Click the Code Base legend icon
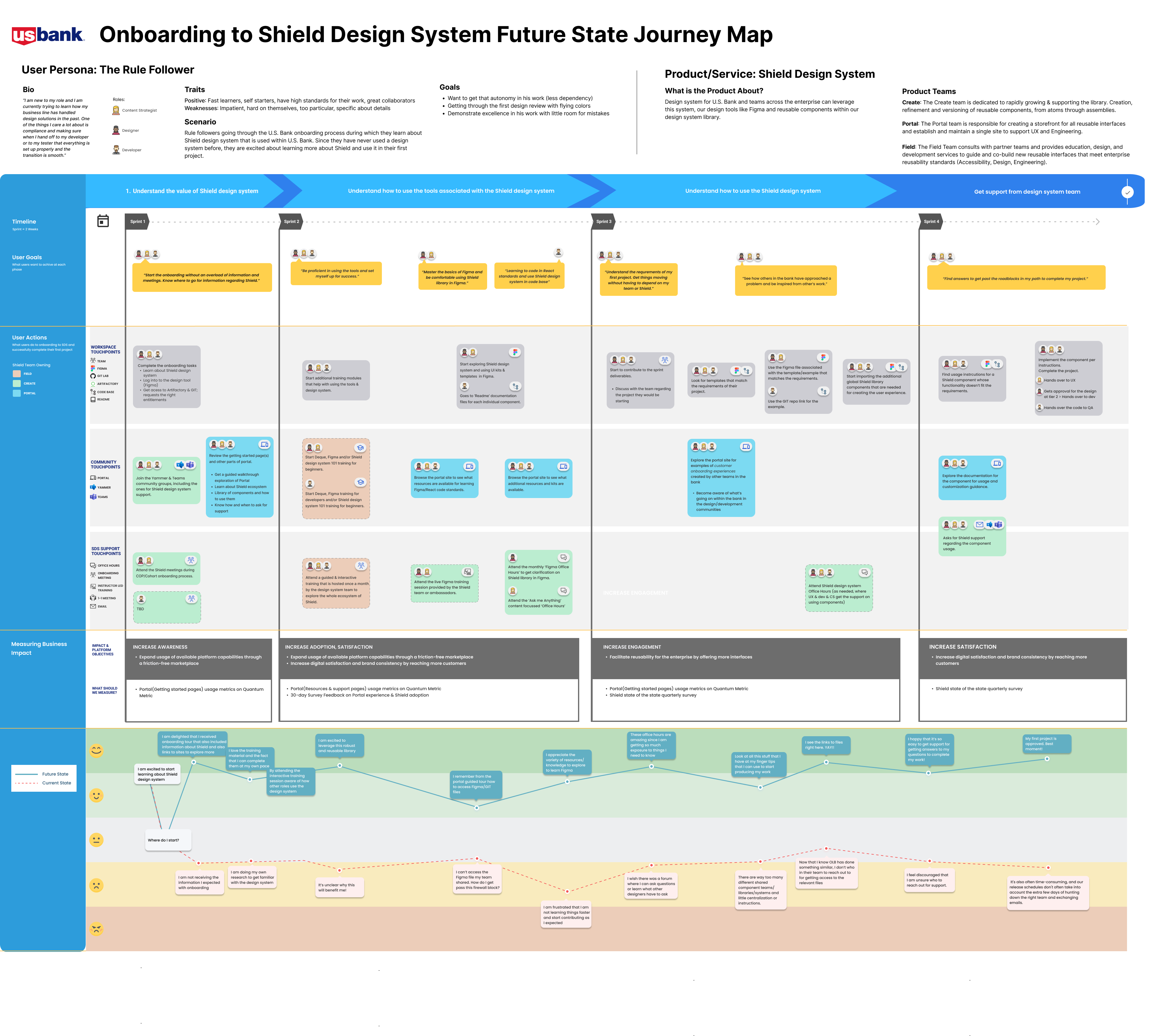 [93, 392]
